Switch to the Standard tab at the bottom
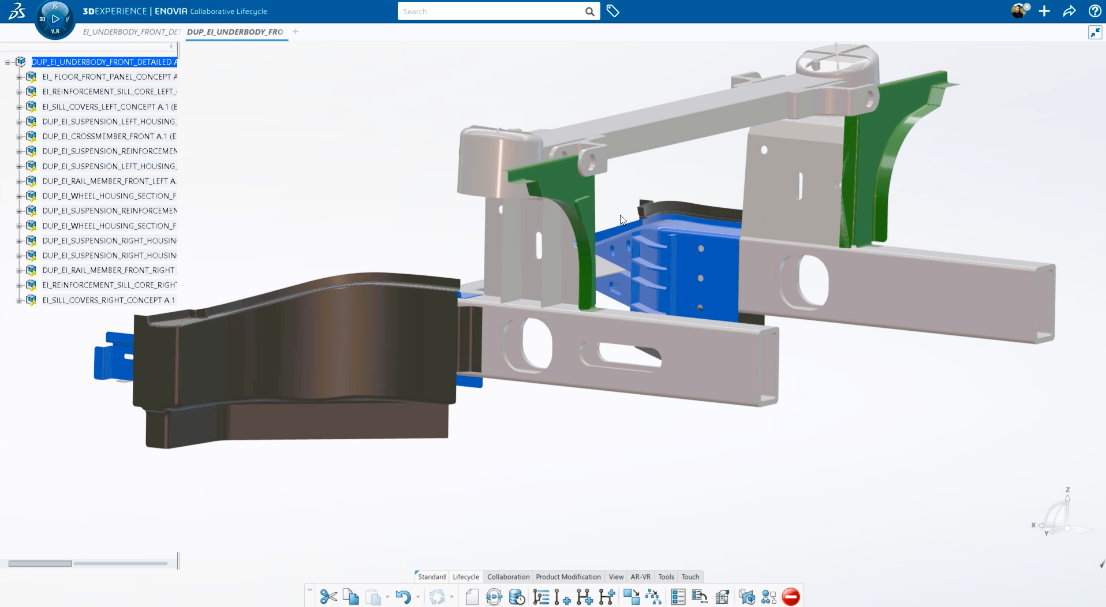This screenshot has height=607, width=1106. [x=432, y=576]
